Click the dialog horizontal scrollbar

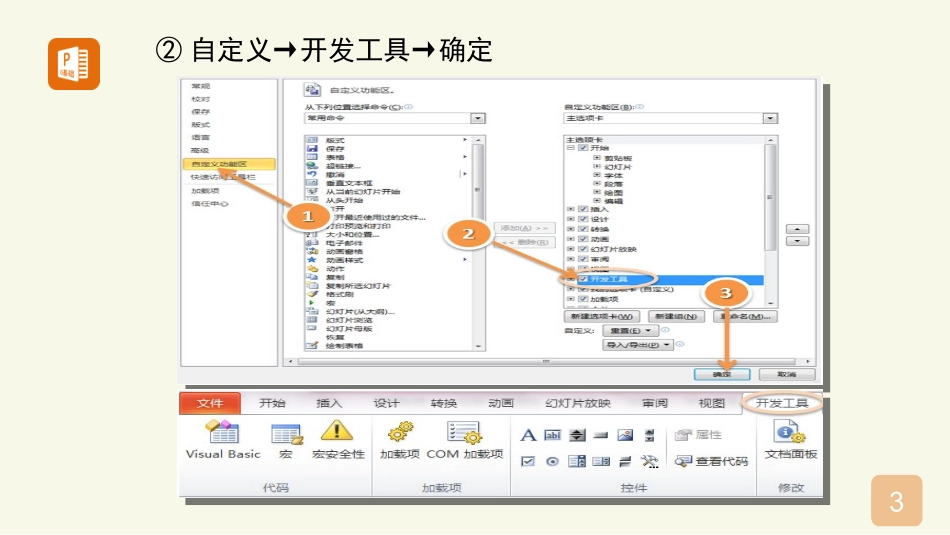tap(549, 361)
